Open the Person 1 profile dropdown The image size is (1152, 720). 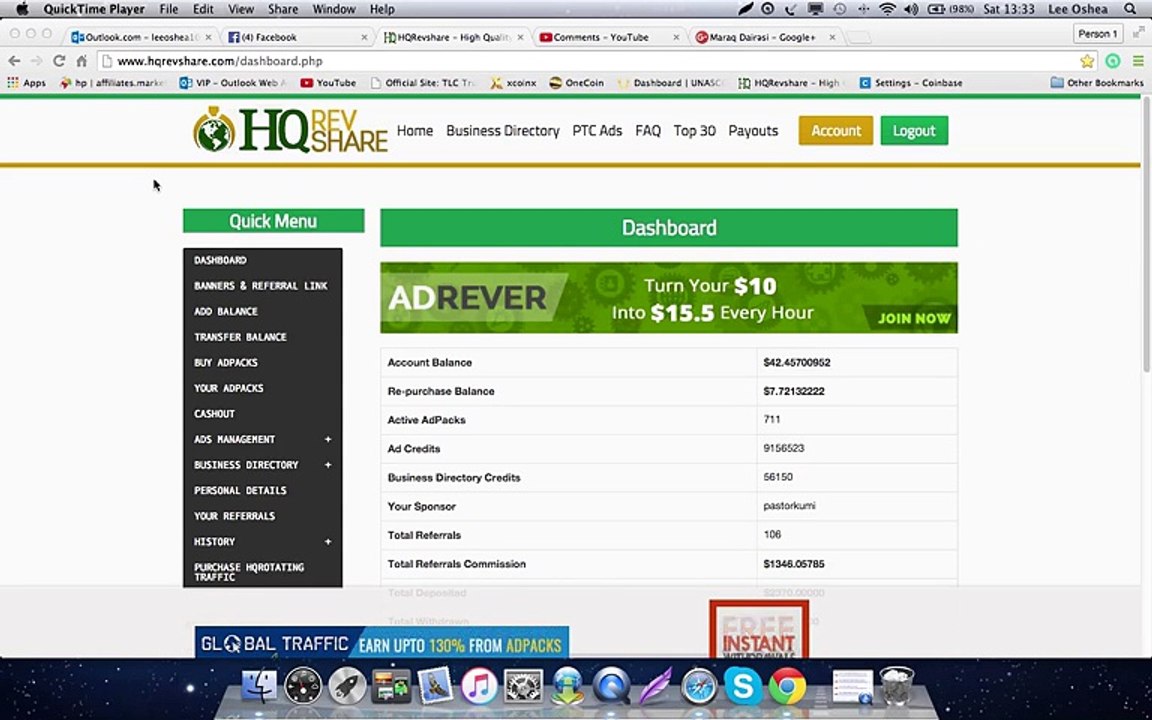(1098, 34)
